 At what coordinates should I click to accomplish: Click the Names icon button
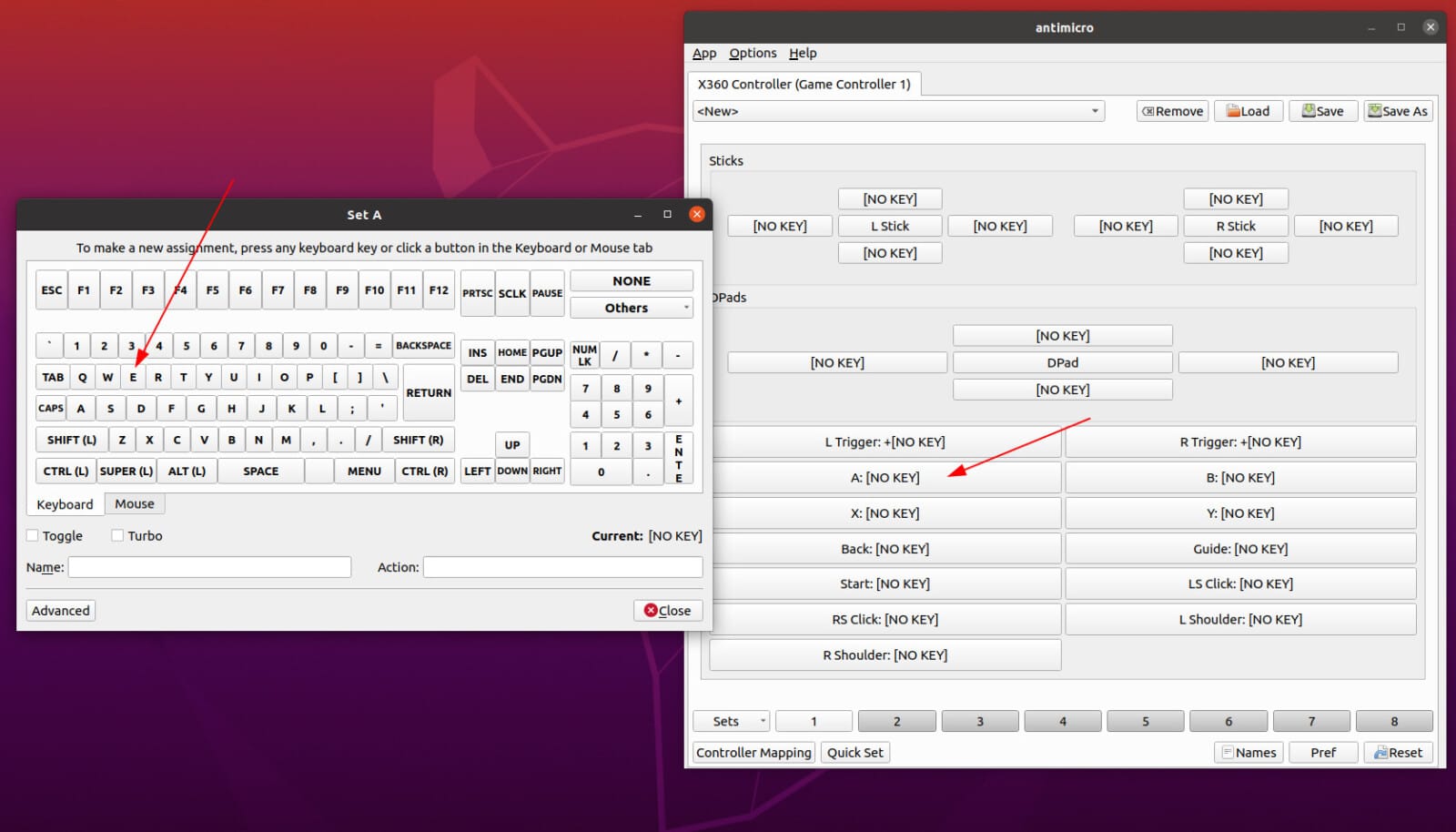[1249, 752]
